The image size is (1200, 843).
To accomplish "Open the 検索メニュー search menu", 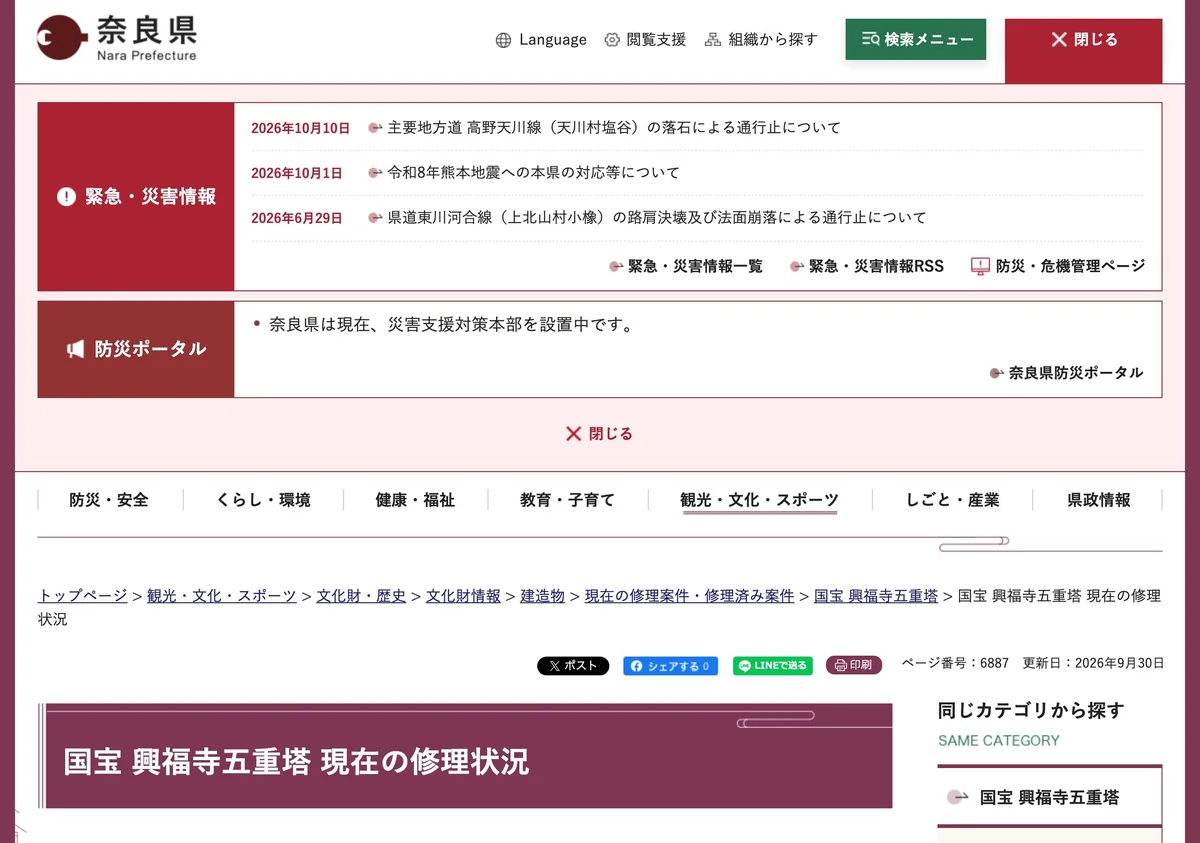I will (915, 40).
